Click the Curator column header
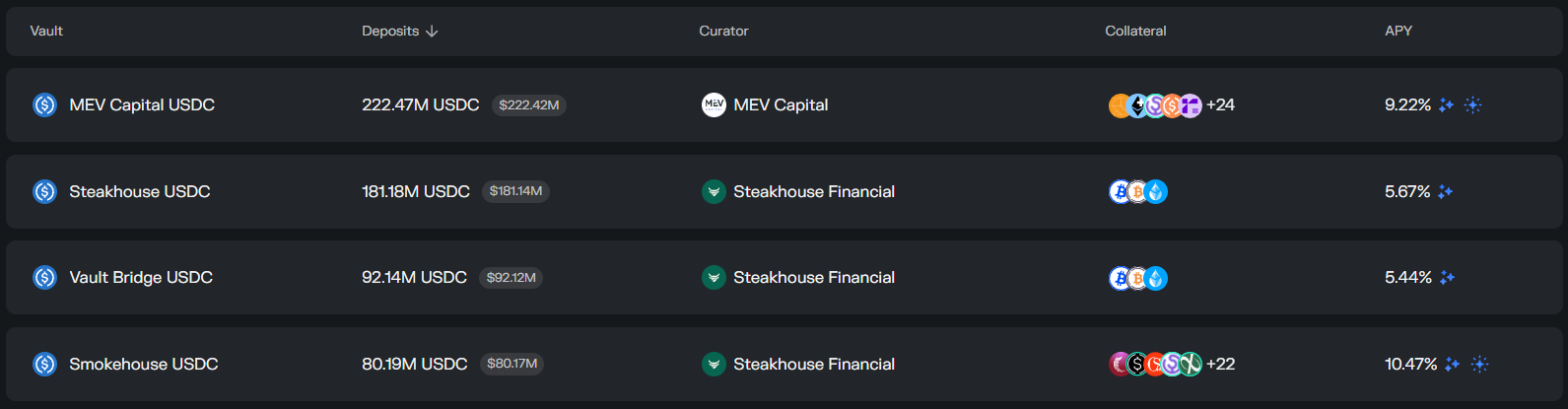Screen dimensions: 1568x409 click(723, 32)
